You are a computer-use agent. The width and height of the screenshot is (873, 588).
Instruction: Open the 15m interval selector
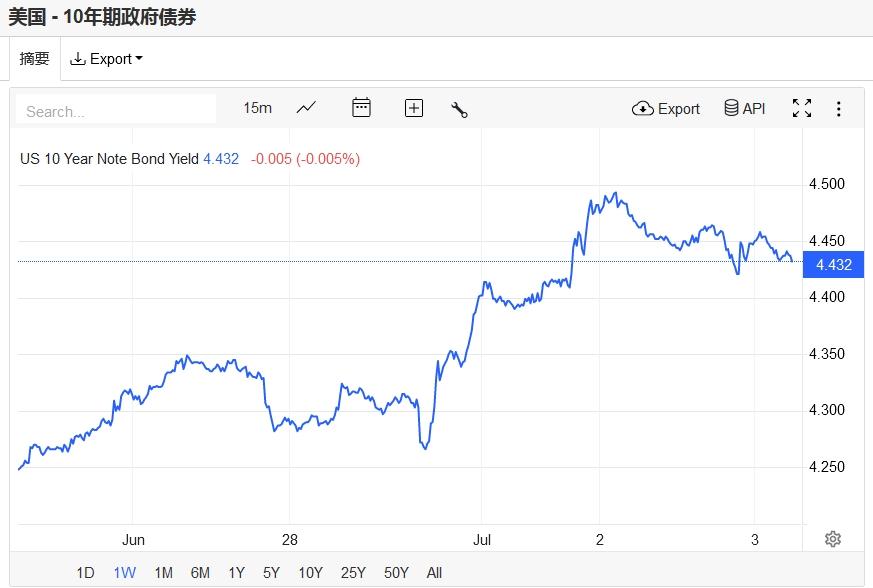pyautogui.click(x=257, y=108)
